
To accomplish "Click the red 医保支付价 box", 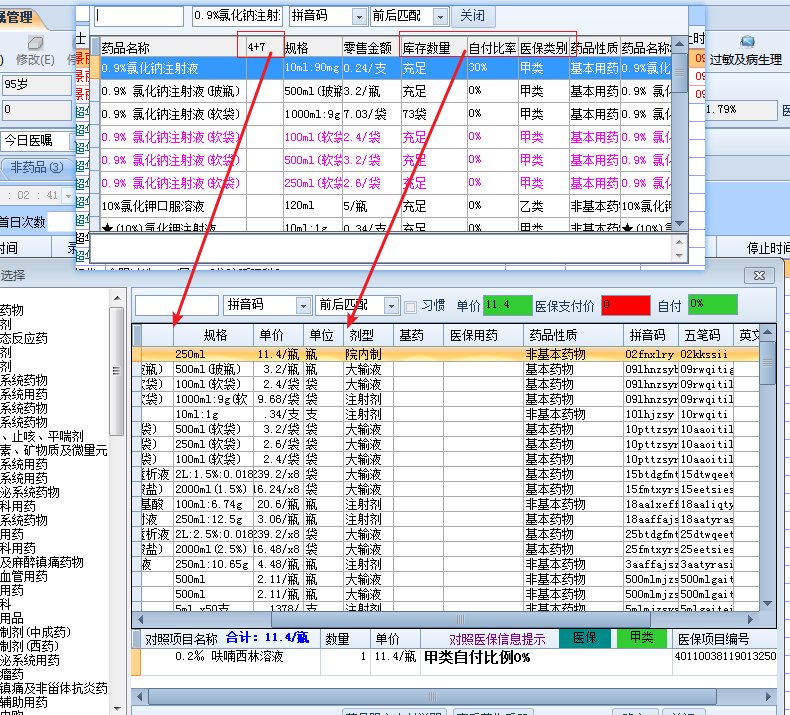I will coord(626,305).
